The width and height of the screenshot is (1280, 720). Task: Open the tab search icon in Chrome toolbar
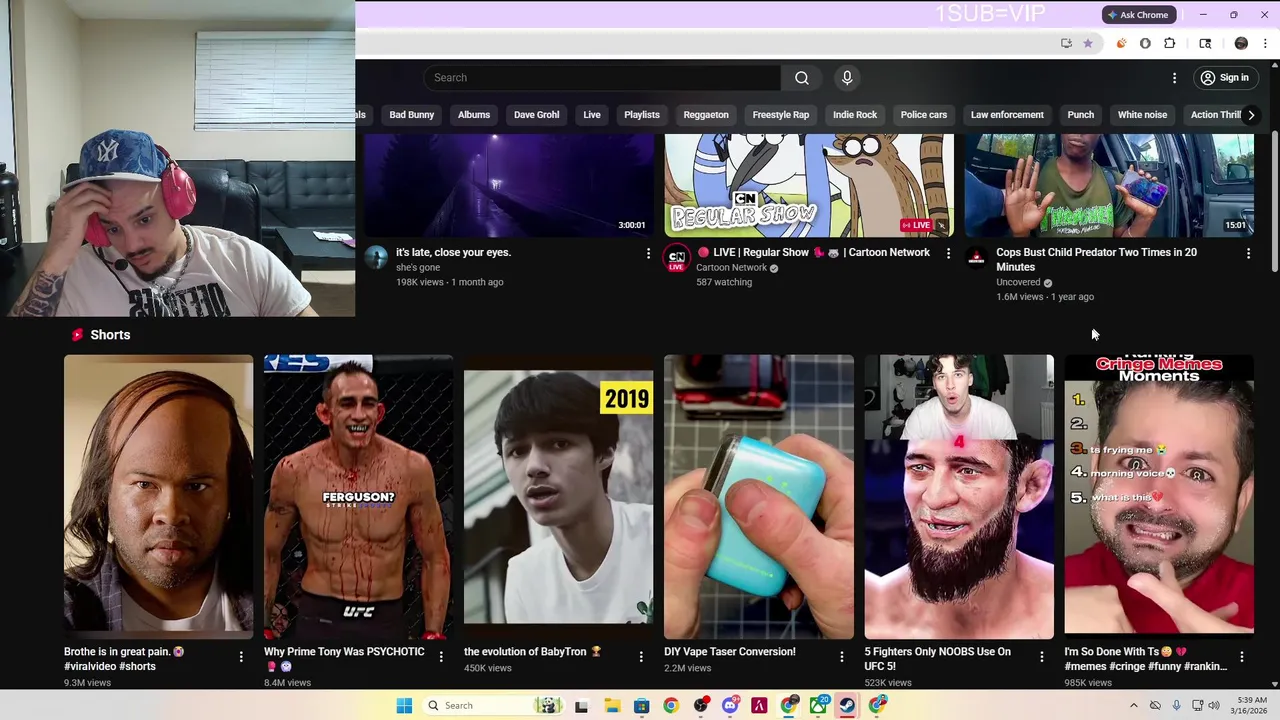coord(1205,43)
